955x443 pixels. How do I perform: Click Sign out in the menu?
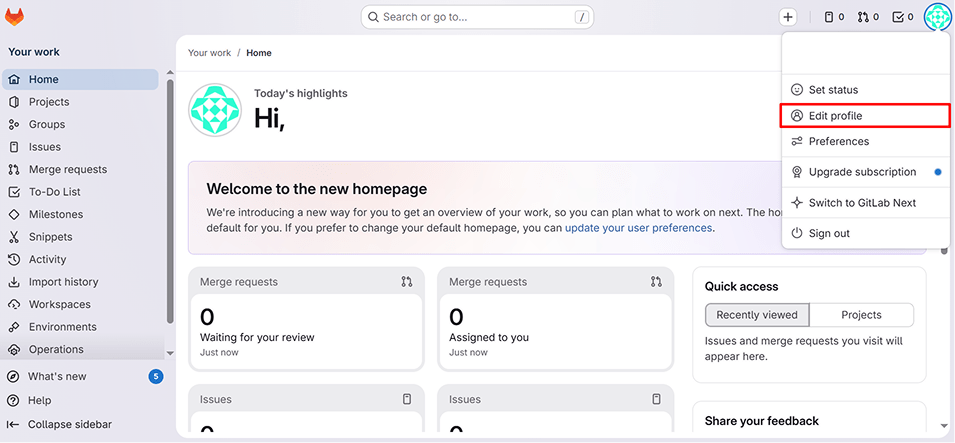pos(829,233)
